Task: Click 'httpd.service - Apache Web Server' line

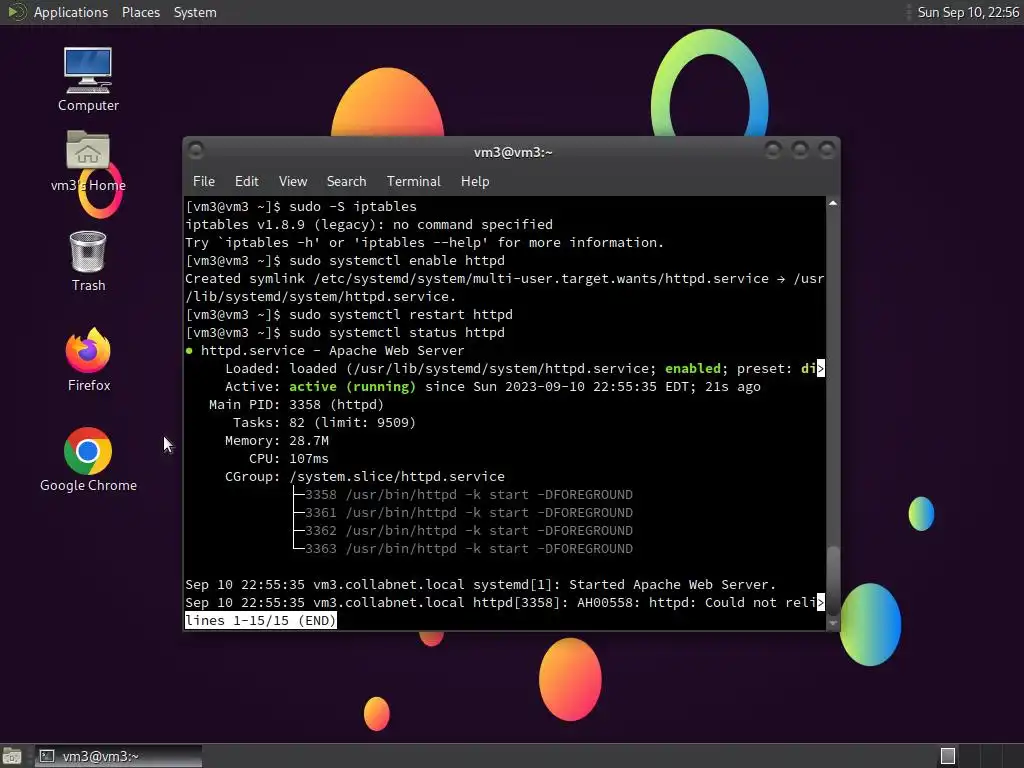Action: click(x=325, y=351)
